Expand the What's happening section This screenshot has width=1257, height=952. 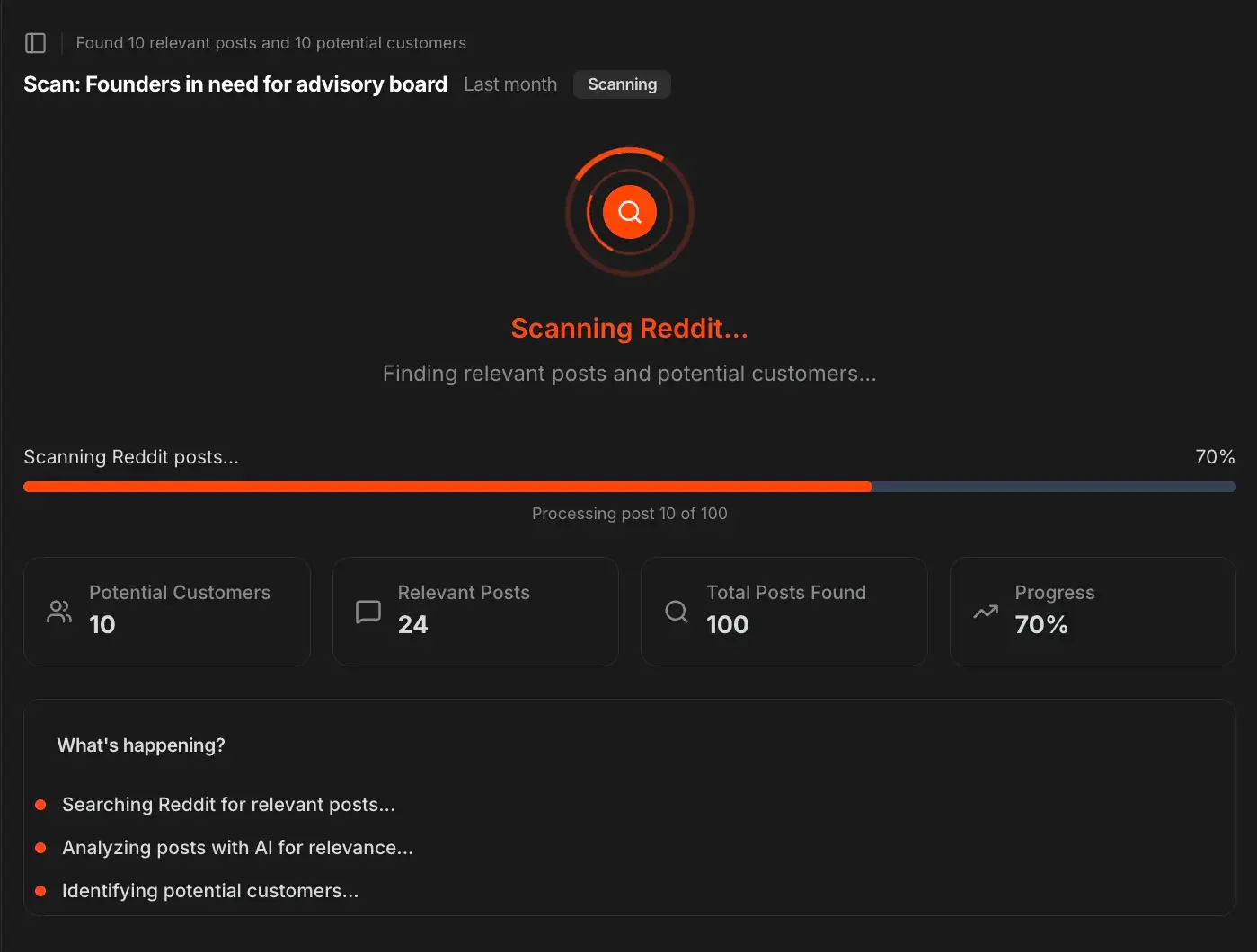pos(141,745)
